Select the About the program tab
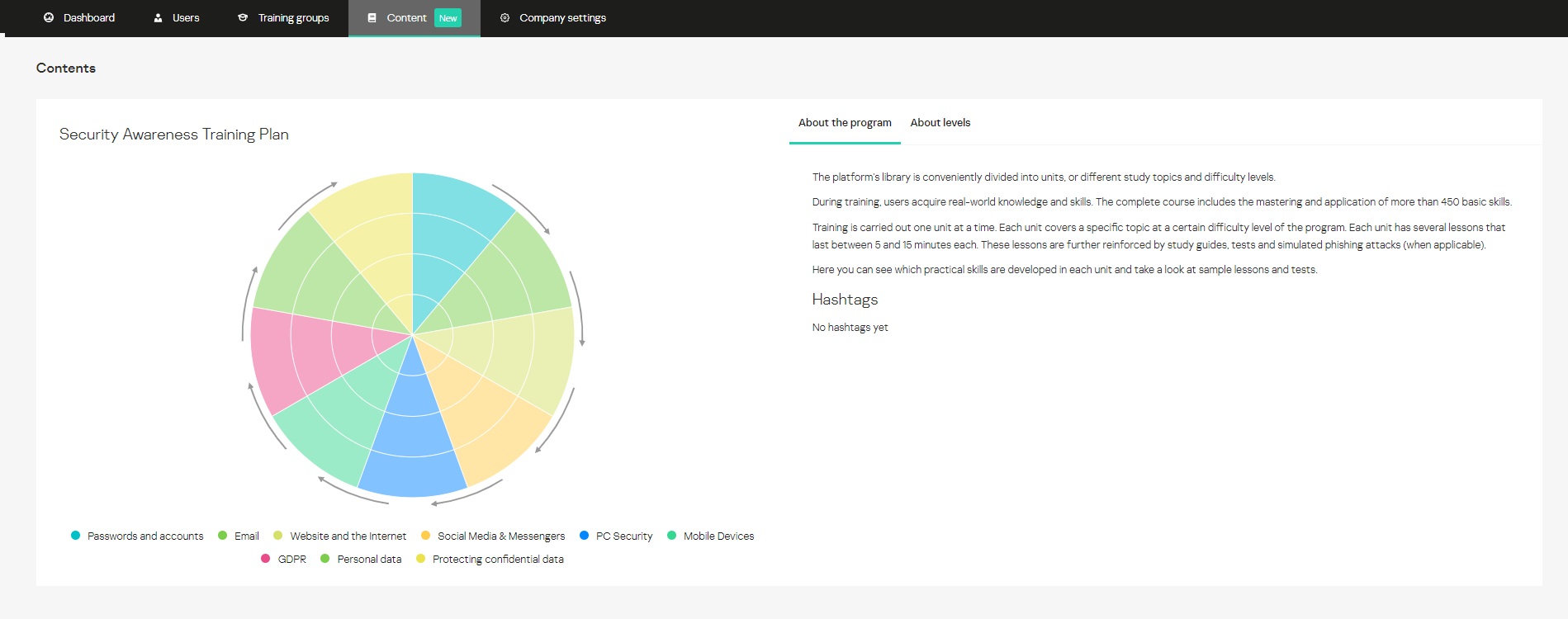 coord(845,122)
